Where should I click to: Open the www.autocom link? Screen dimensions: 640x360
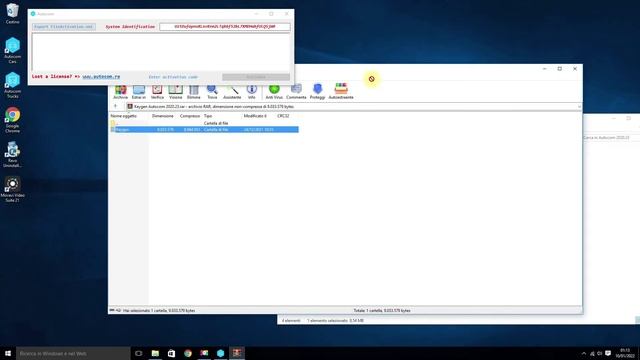pyautogui.click(x=101, y=77)
